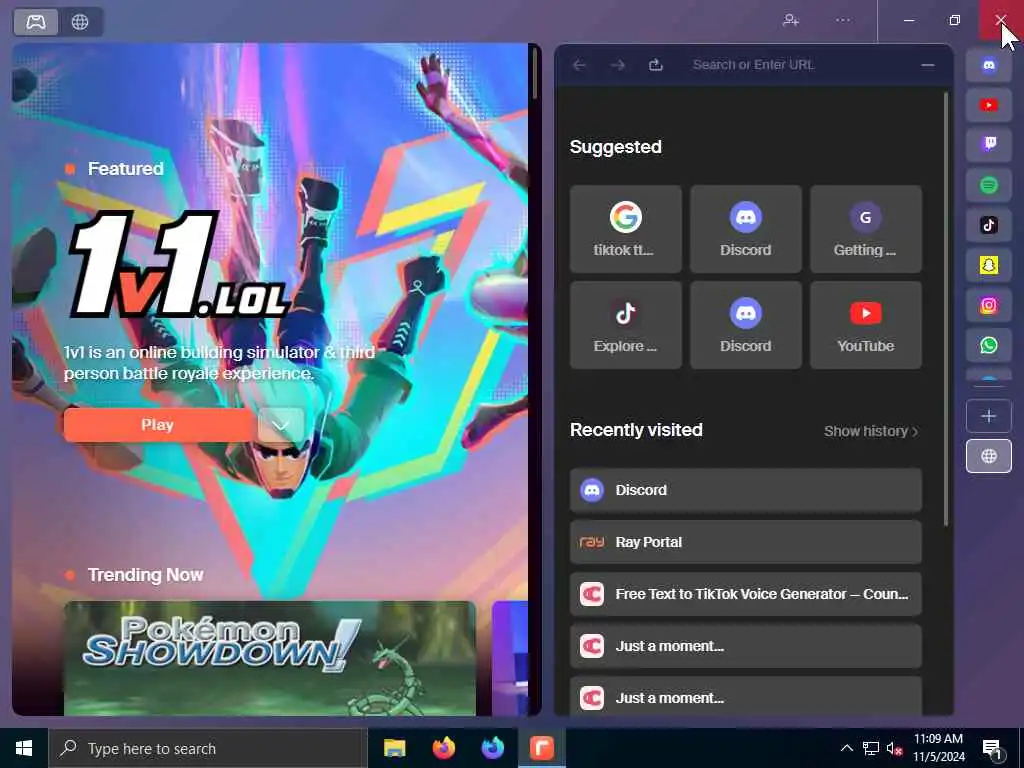
Task: Open the Pokémon Showdown trending card
Action: [x=270, y=658]
